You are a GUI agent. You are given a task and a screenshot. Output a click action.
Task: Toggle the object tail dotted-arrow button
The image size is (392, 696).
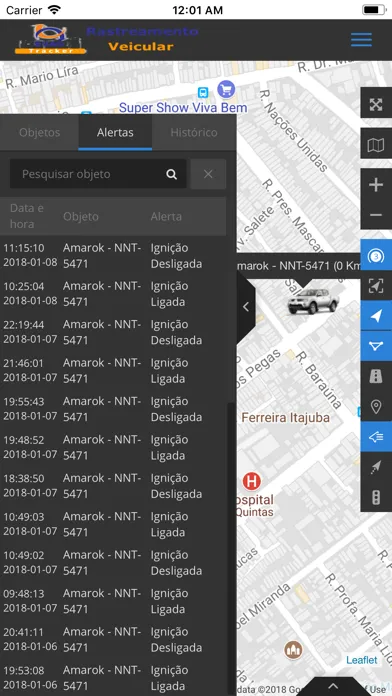[x=376, y=467]
